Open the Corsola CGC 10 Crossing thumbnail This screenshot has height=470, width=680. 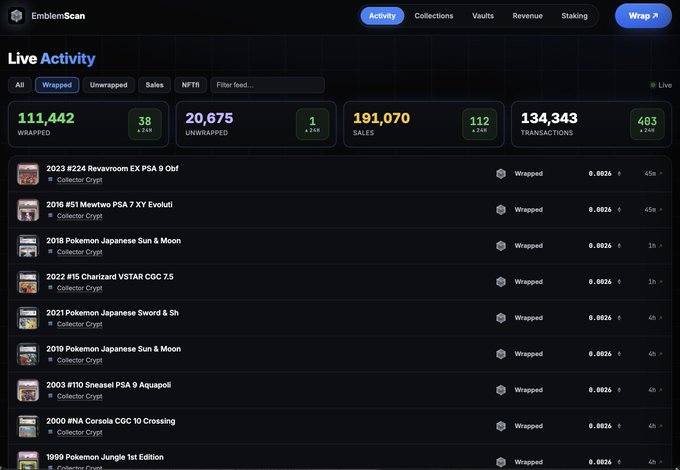pyautogui.click(x=28, y=426)
